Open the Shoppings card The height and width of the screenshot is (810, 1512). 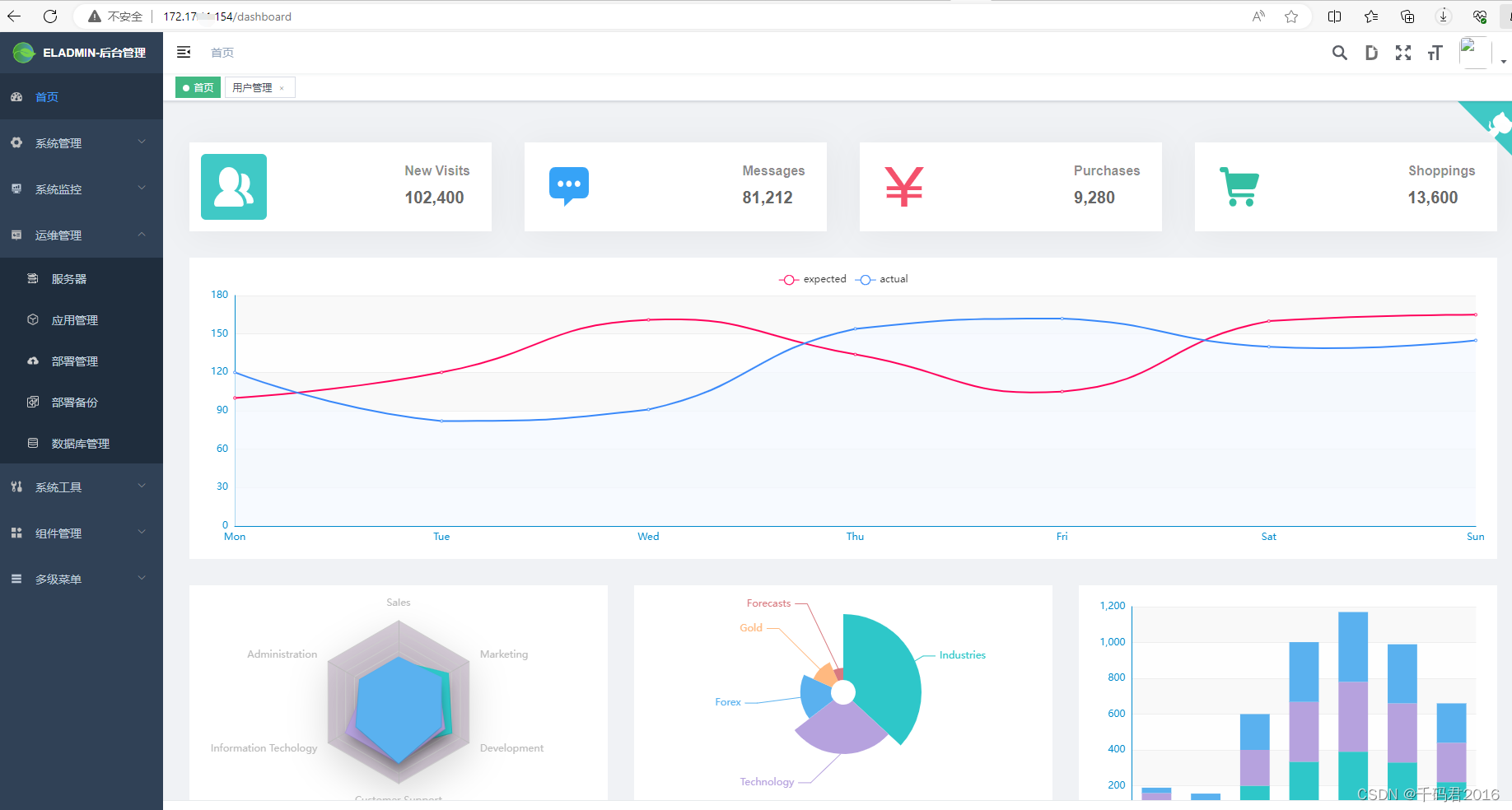(1346, 187)
